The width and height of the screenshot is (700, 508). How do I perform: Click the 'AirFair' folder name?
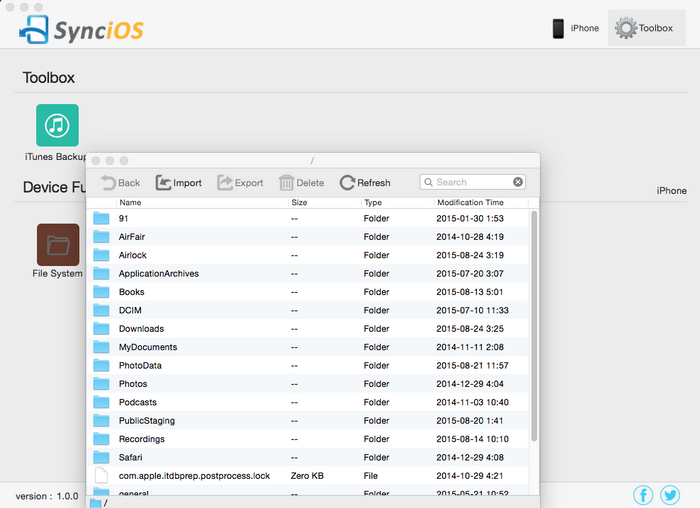(x=132, y=237)
